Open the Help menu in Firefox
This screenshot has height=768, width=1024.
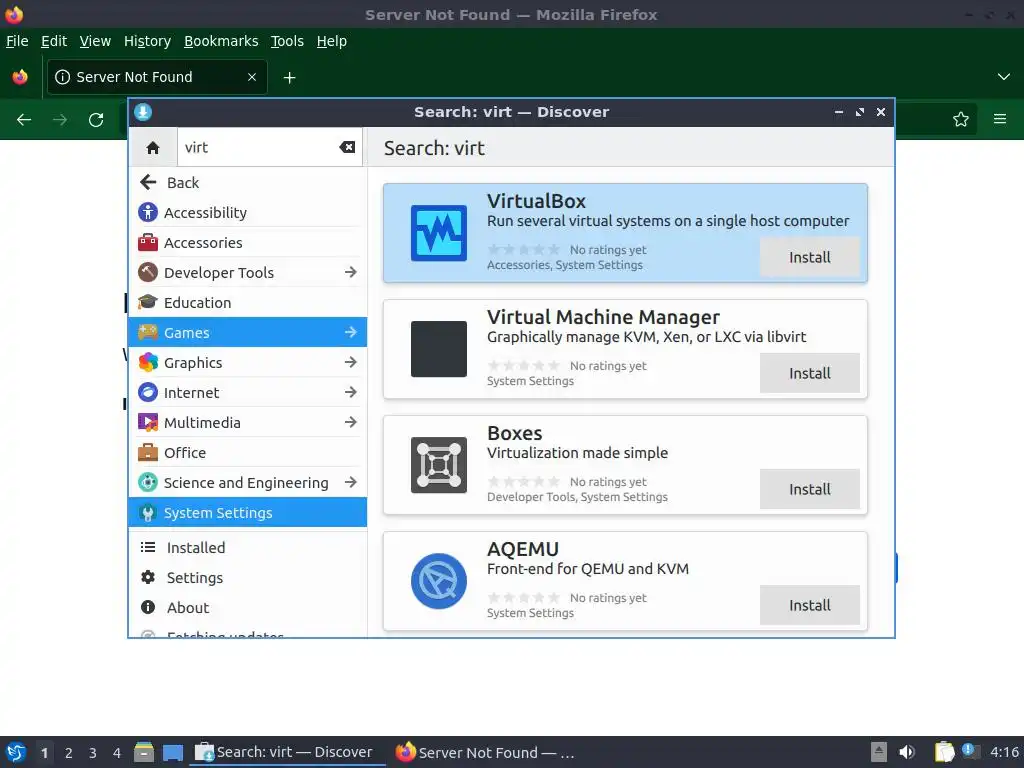(332, 41)
